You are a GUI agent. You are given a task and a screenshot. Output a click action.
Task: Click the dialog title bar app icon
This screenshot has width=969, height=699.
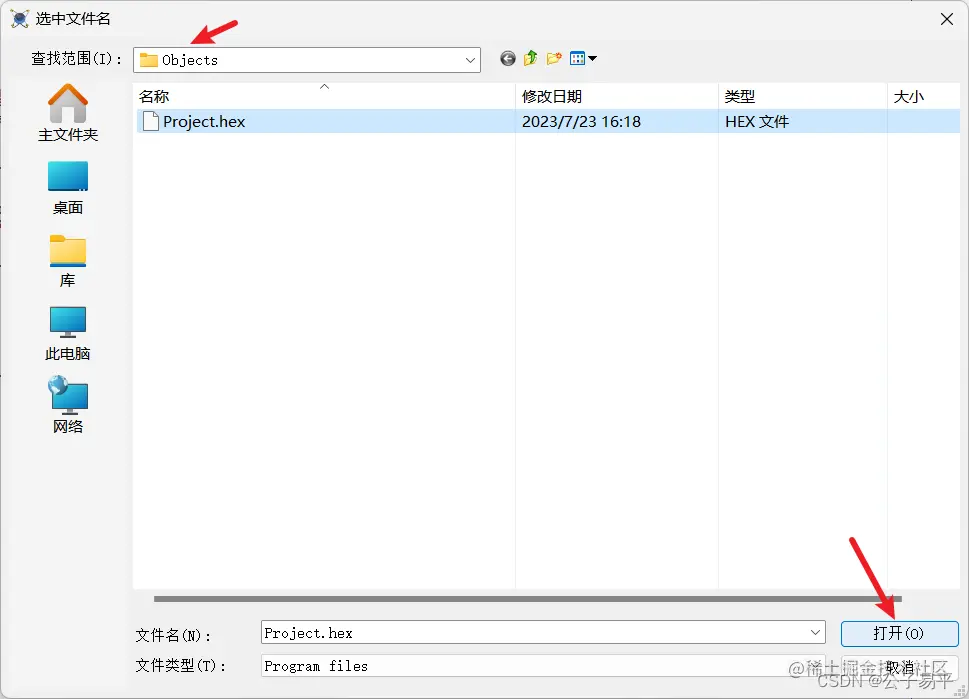19,19
